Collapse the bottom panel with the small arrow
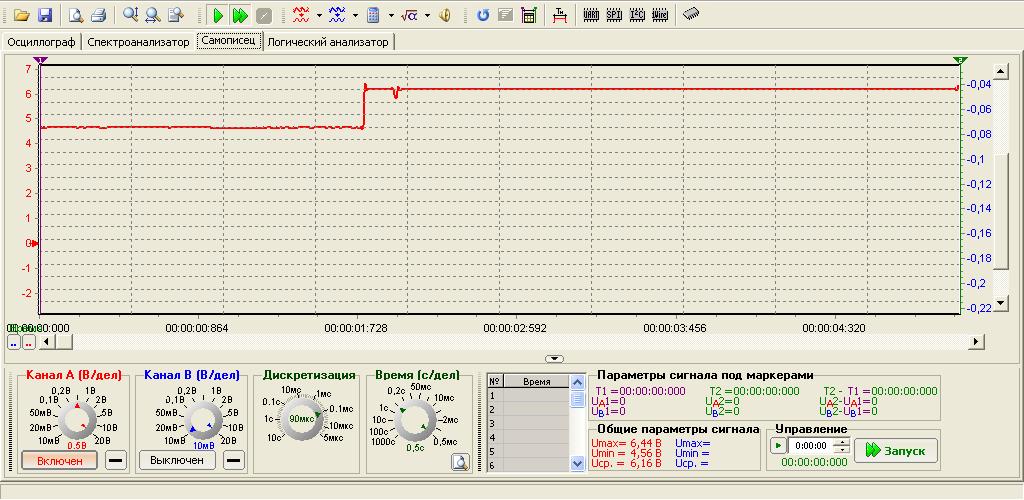The image size is (1024, 500). 553,358
